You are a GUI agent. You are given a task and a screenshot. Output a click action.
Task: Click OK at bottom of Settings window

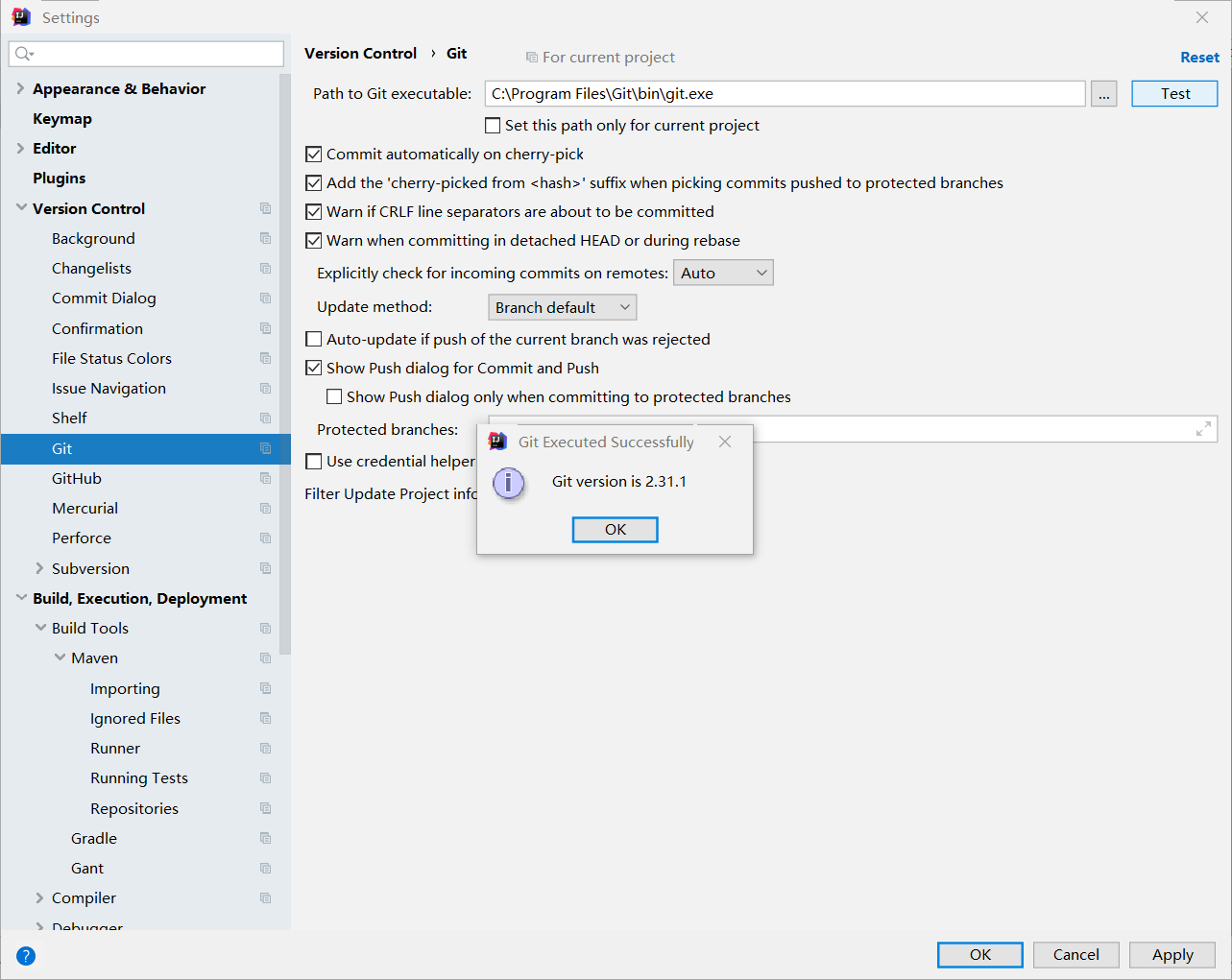click(x=979, y=955)
